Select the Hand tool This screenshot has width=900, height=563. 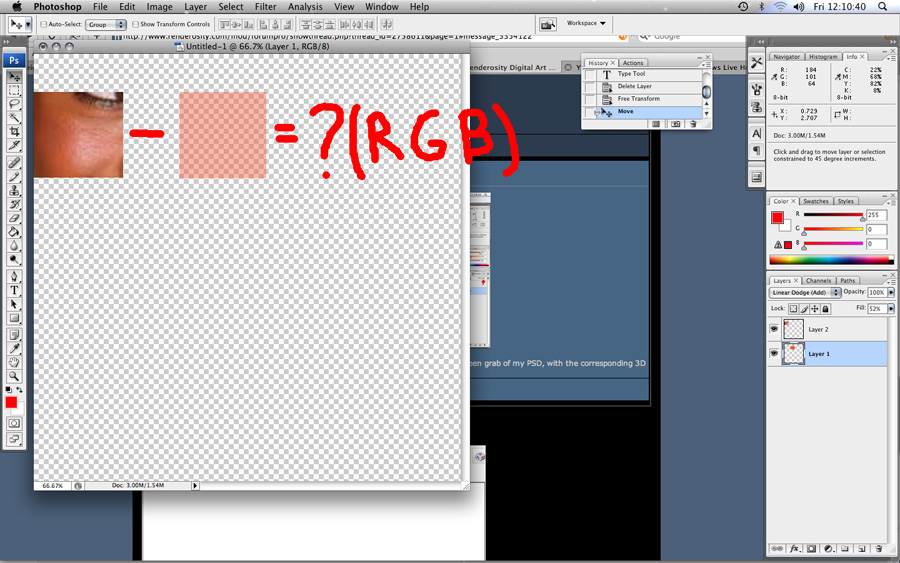click(14, 363)
